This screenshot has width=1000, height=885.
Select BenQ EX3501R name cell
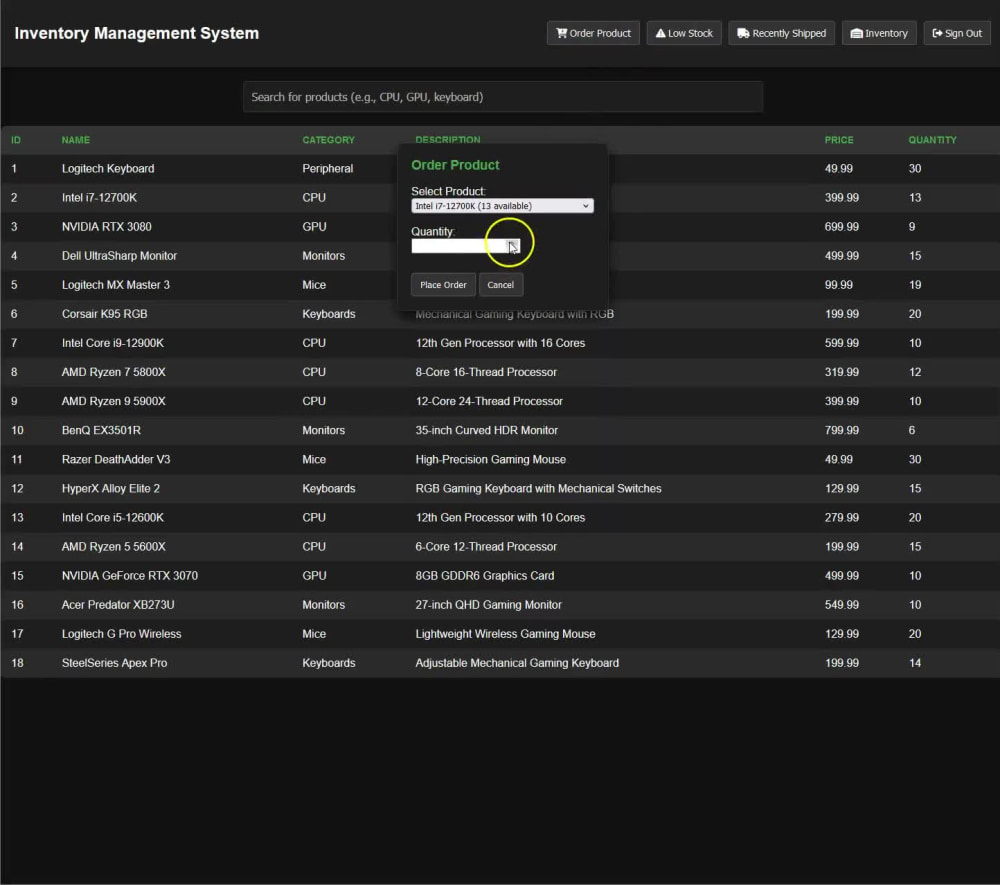pos(101,430)
